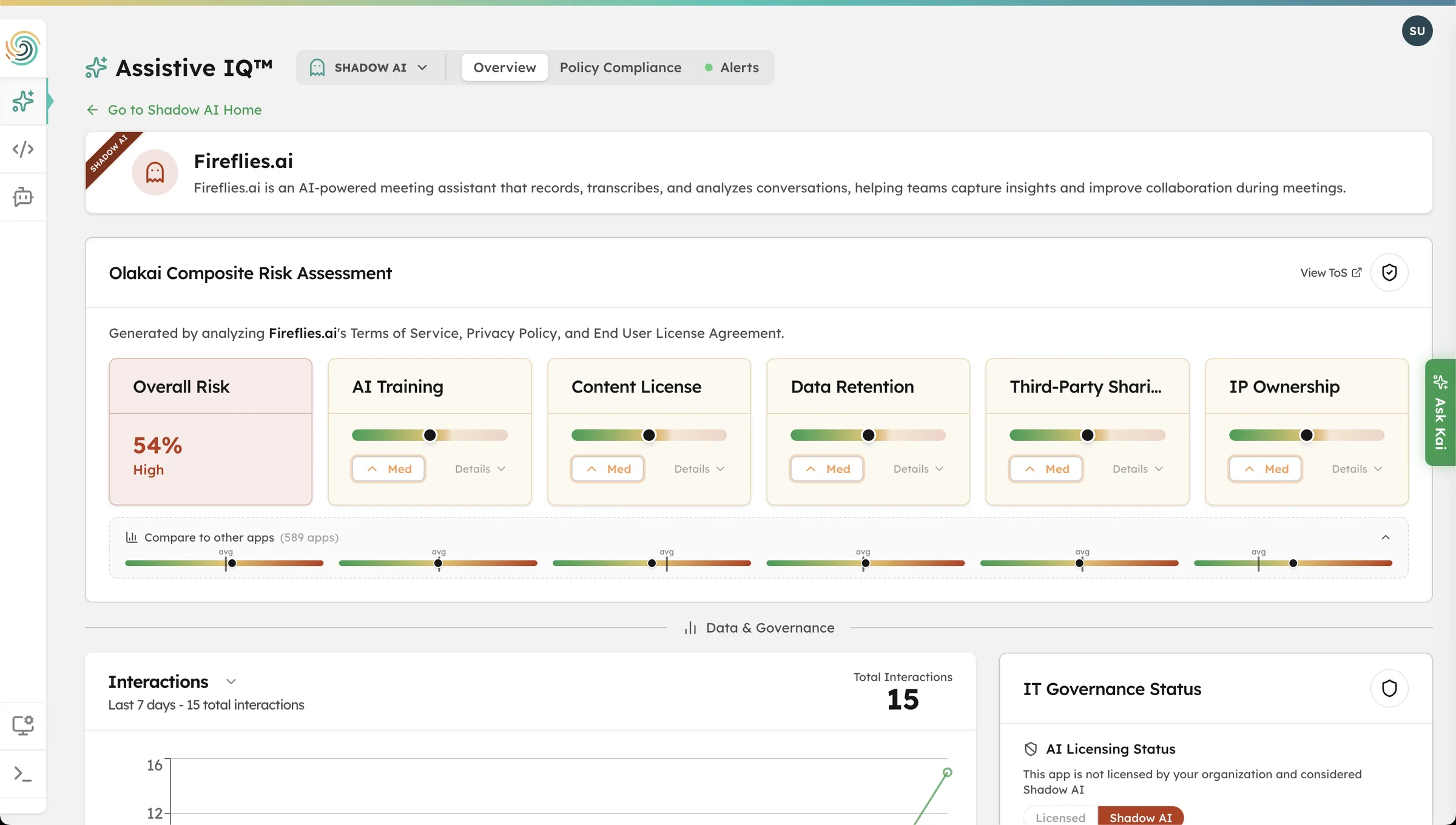The width and height of the screenshot is (1456, 825).
Task: Open the Alerts tab
Action: pos(738,67)
